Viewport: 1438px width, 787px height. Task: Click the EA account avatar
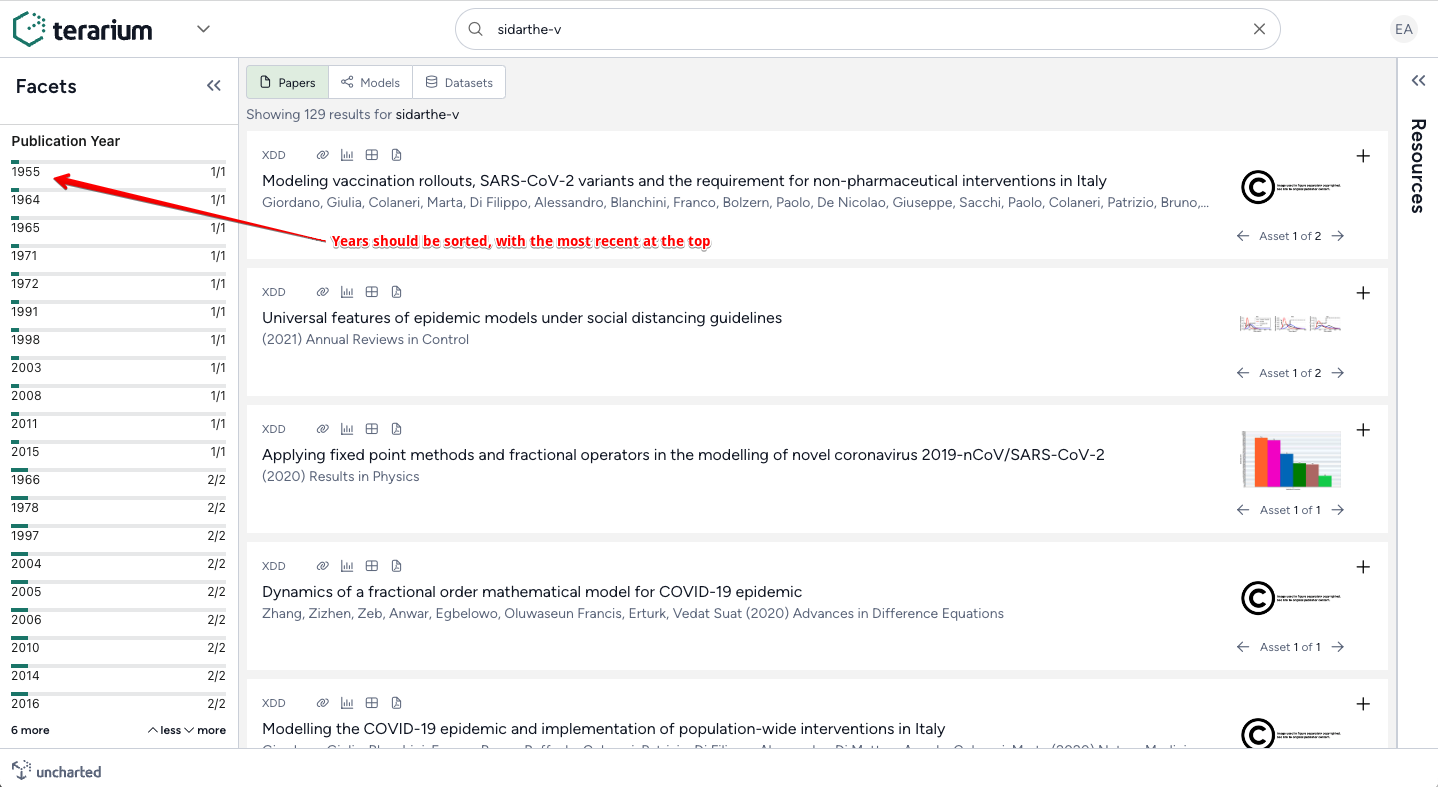[x=1403, y=29]
